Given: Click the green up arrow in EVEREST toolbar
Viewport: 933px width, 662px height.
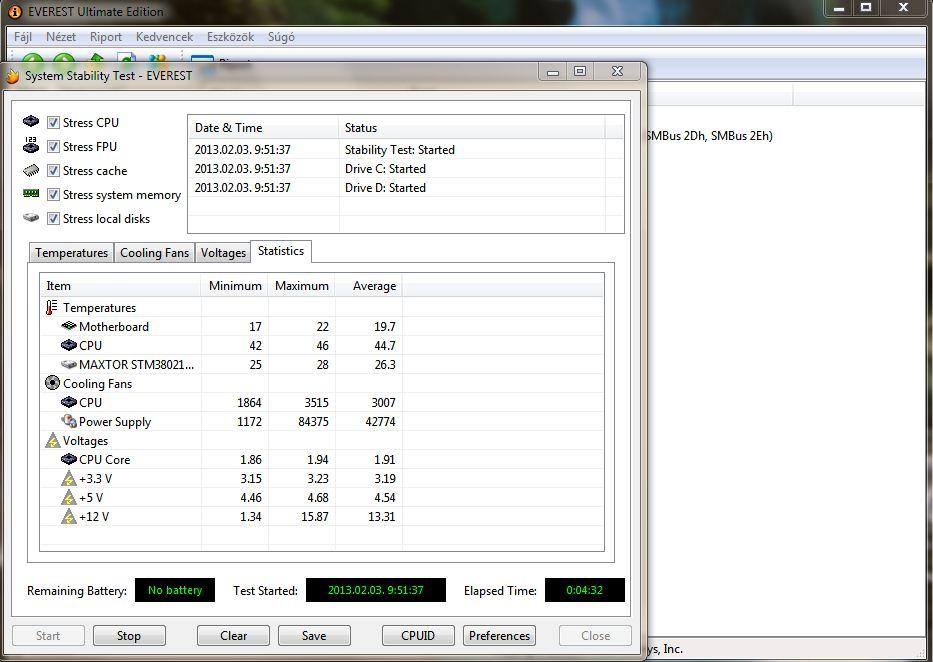Looking at the screenshot, I should [x=96, y=59].
